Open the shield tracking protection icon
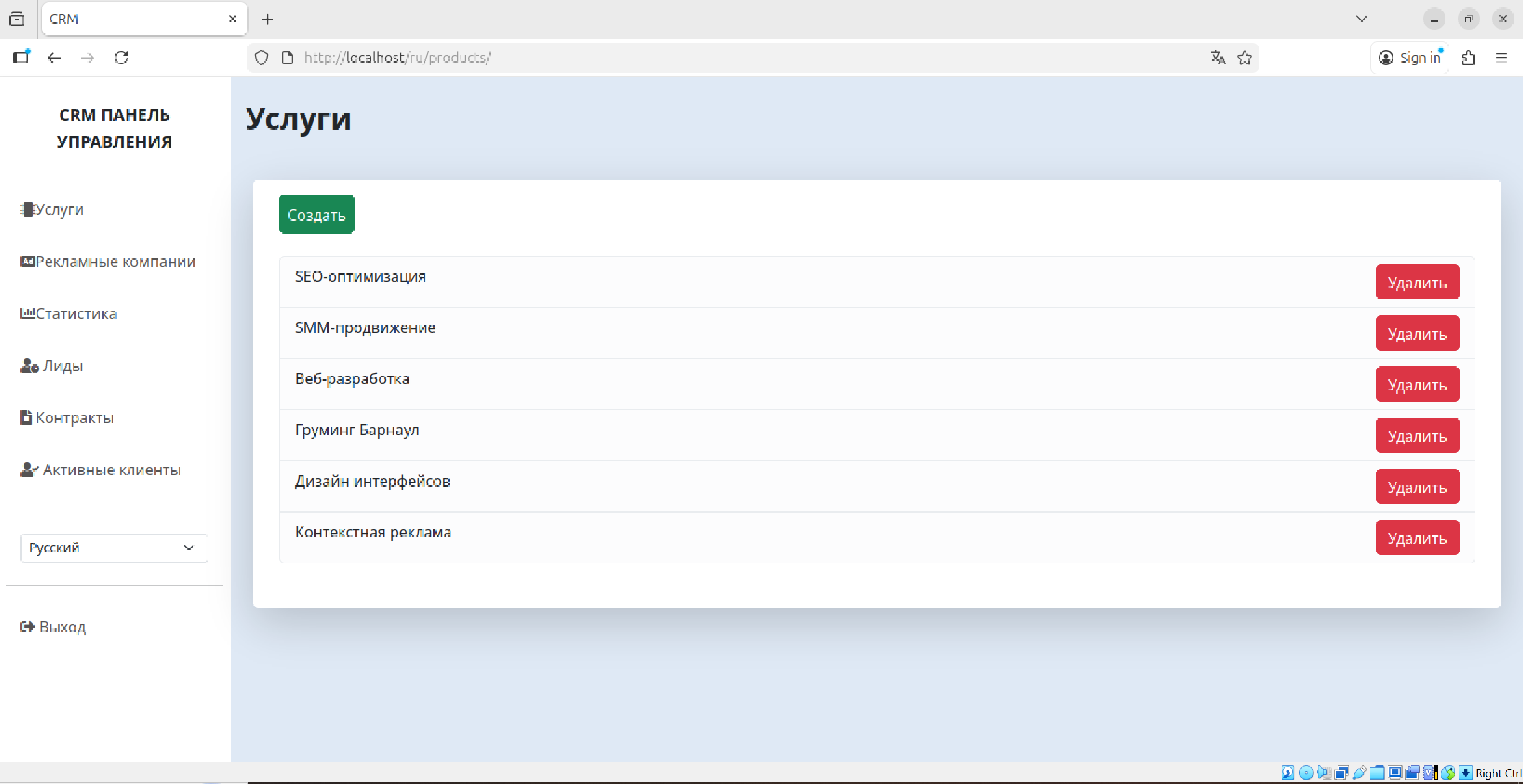 click(x=262, y=58)
